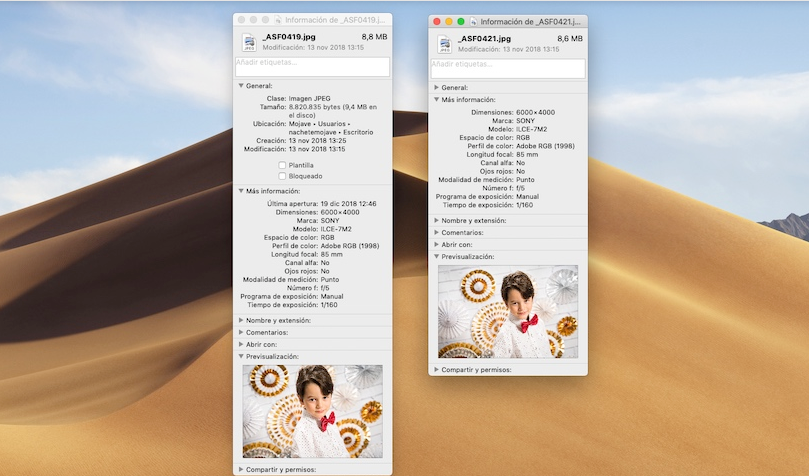Expand General section in _ASF0421.jpg window

[436, 88]
